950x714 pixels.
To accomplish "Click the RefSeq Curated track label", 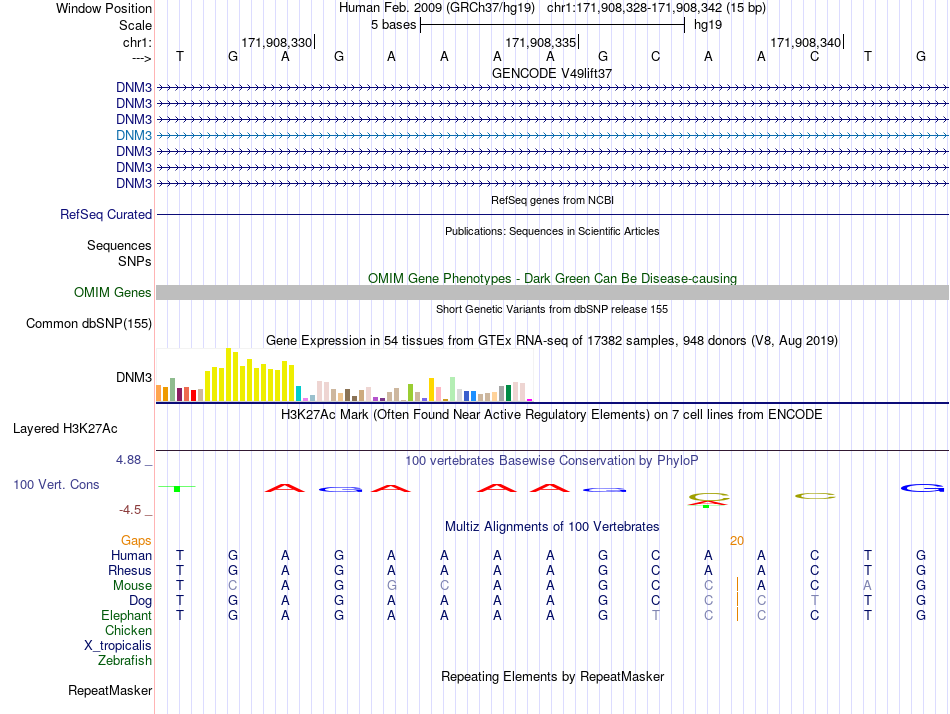I will [106, 215].
